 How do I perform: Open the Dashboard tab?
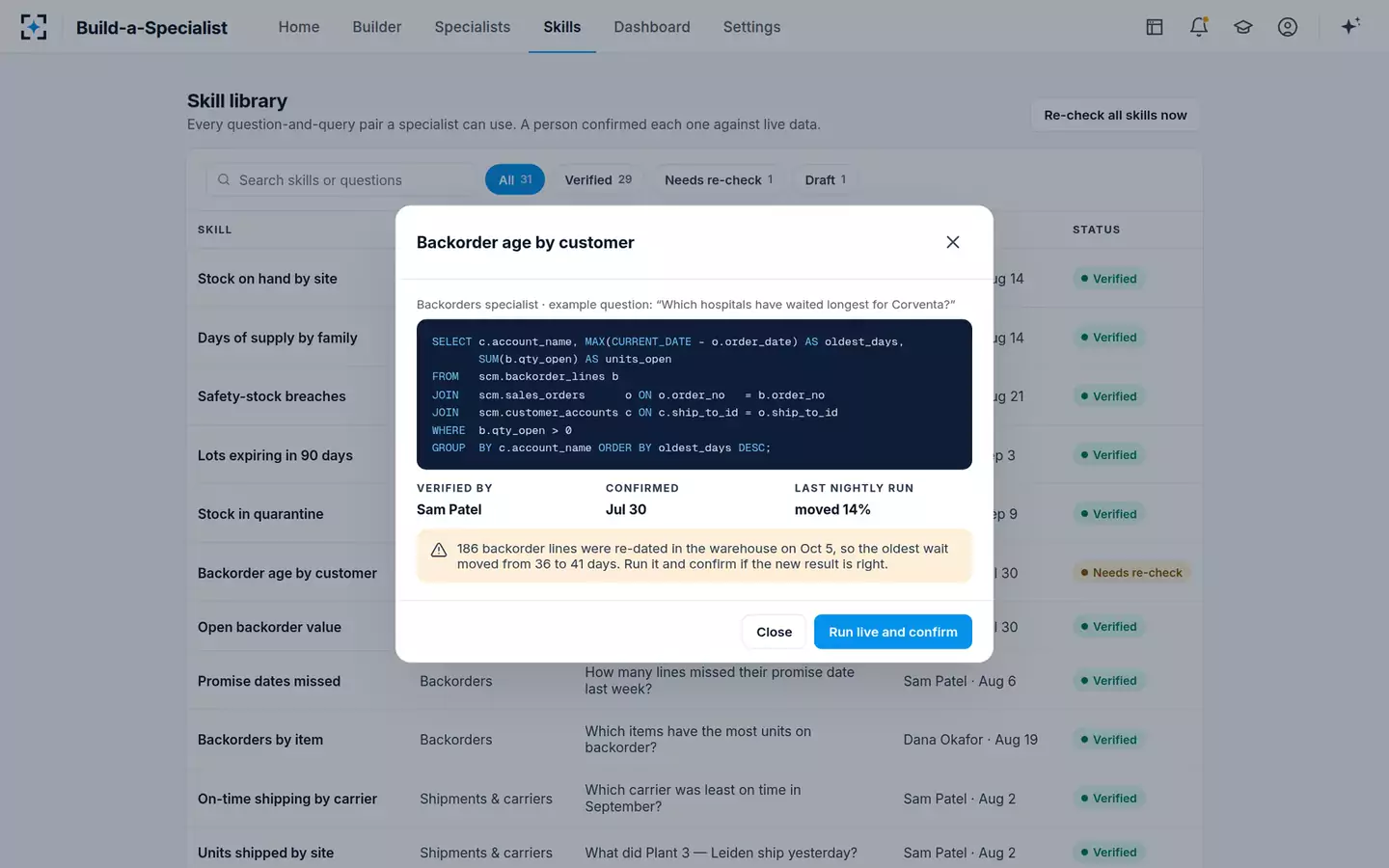(652, 27)
